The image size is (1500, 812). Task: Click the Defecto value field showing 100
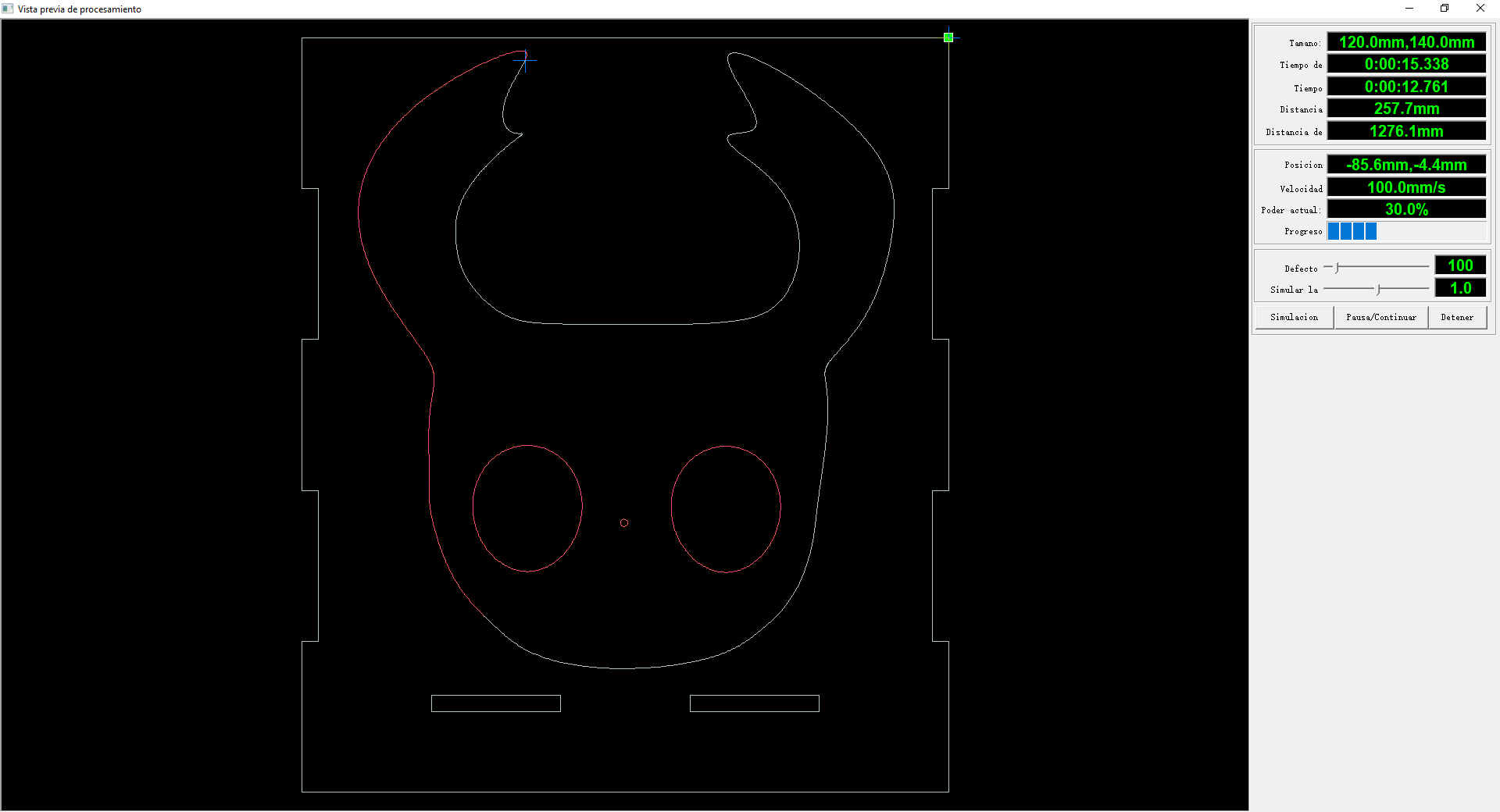[x=1460, y=265]
